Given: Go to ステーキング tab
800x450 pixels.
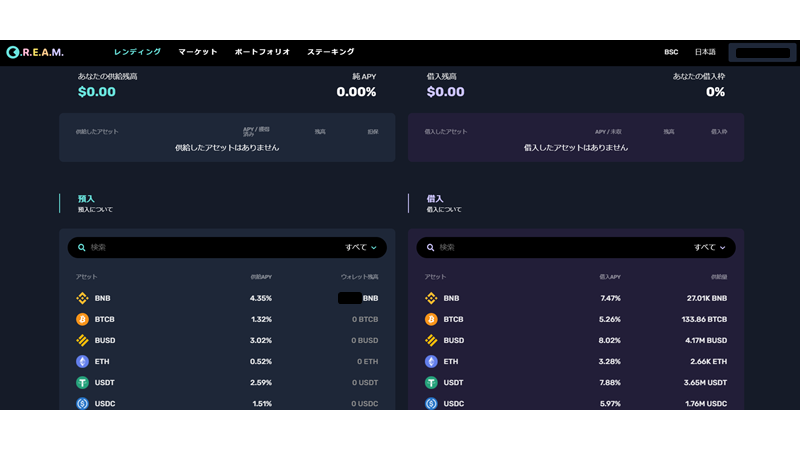Looking at the screenshot, I should click(x=331, y=52).
